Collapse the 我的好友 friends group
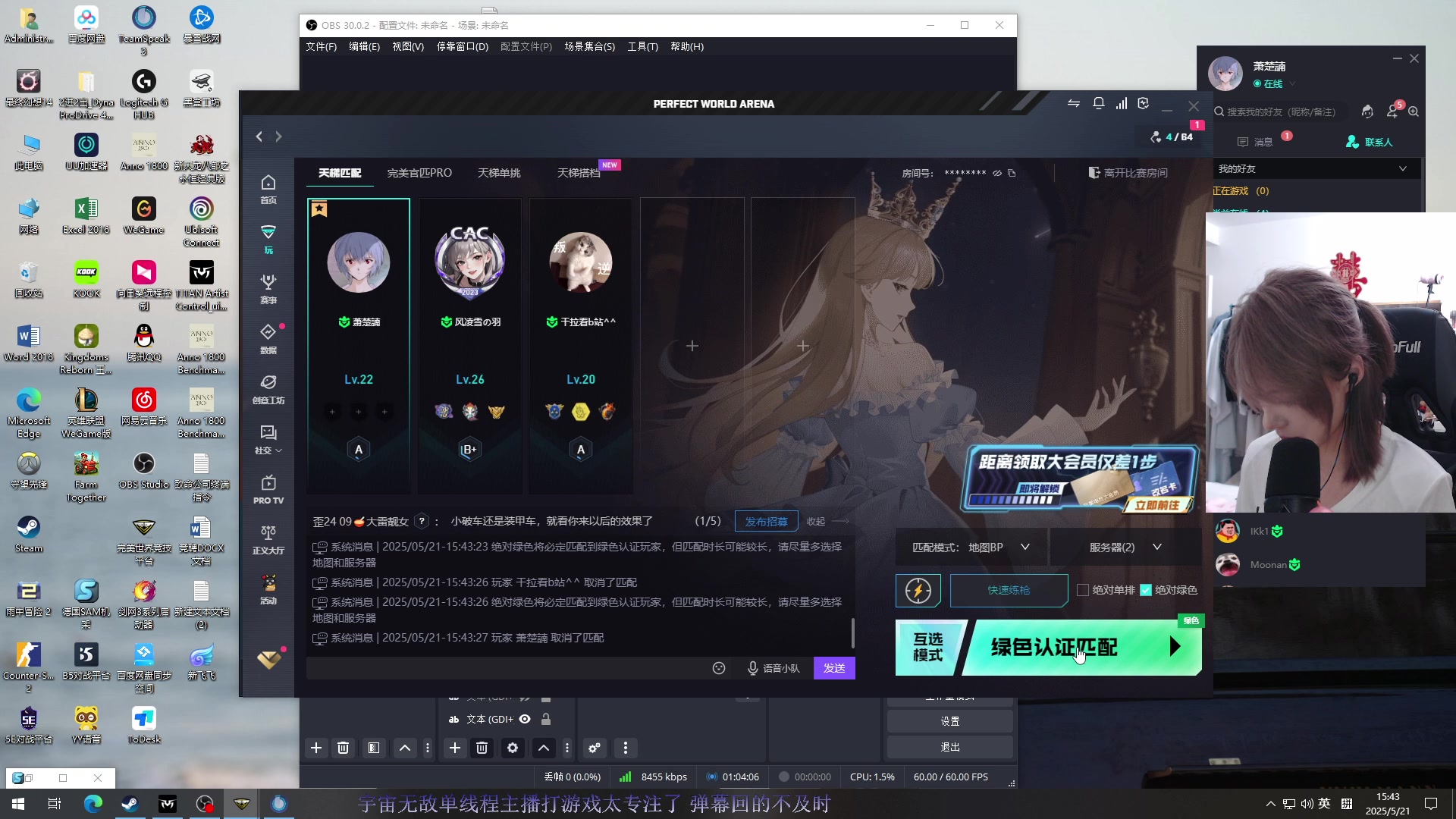 click(x=1403, y=168)
